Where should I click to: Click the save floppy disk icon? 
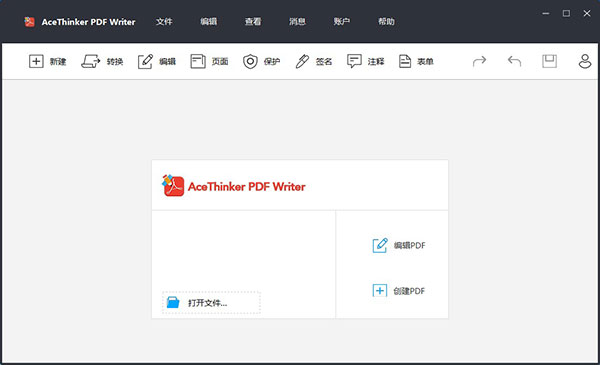coord(549,61)
